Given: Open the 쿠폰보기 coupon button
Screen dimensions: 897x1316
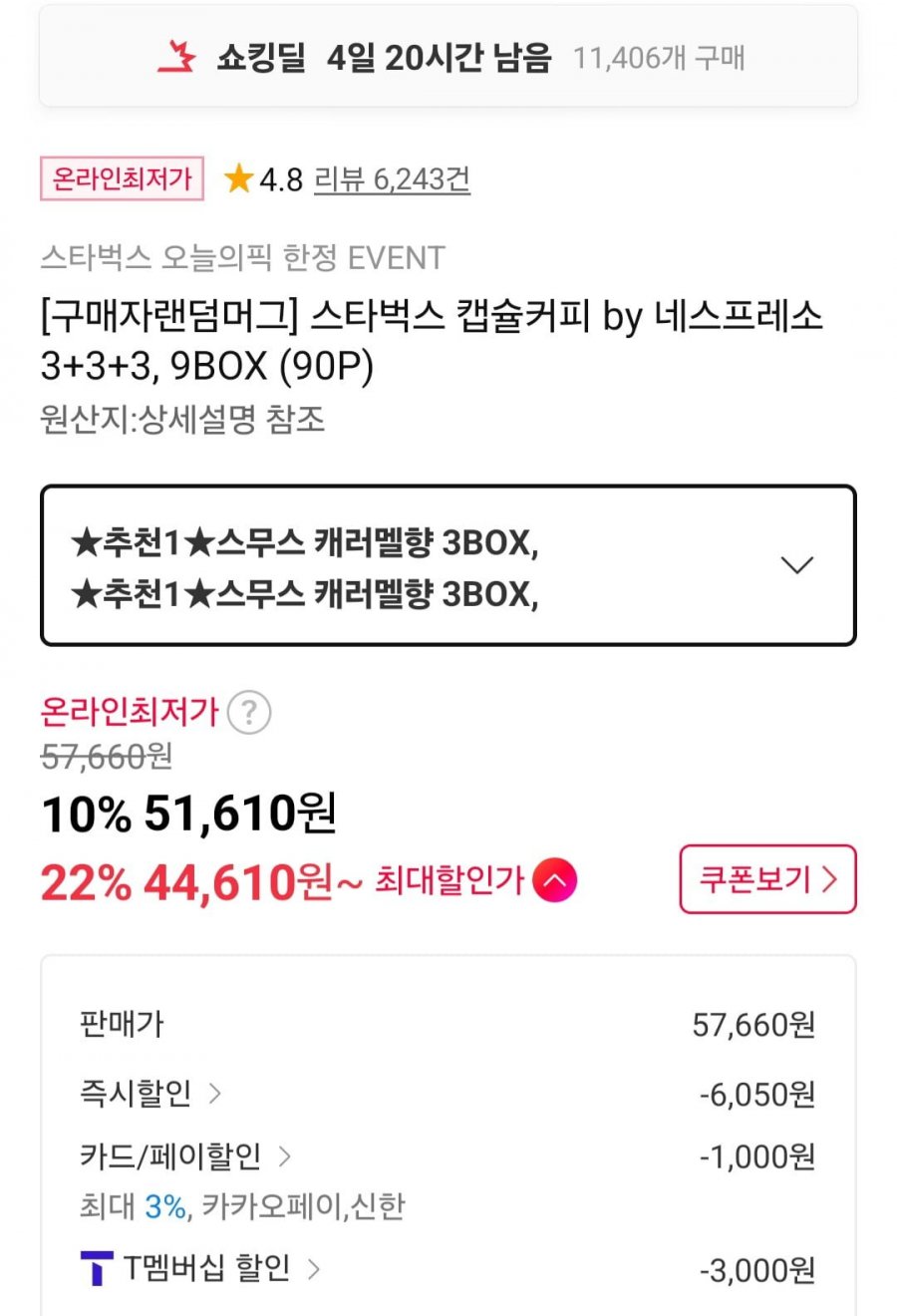Looking at the screenshot, I should (x=767, y=879).
